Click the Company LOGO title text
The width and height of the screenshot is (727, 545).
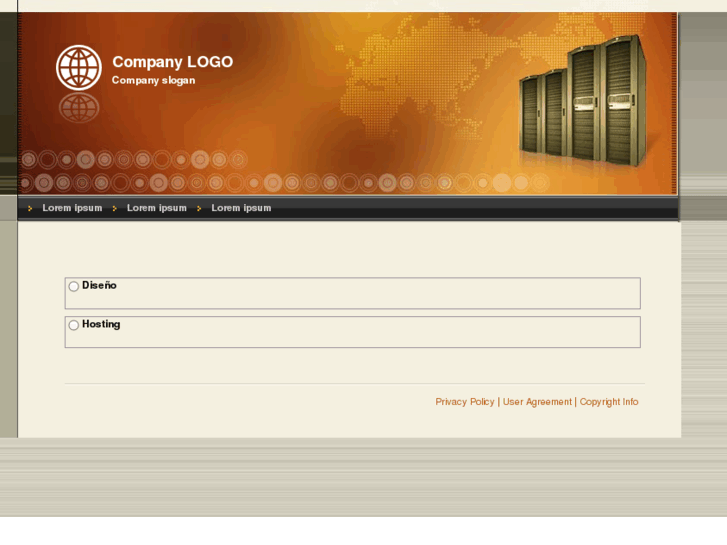click(172, 62)
